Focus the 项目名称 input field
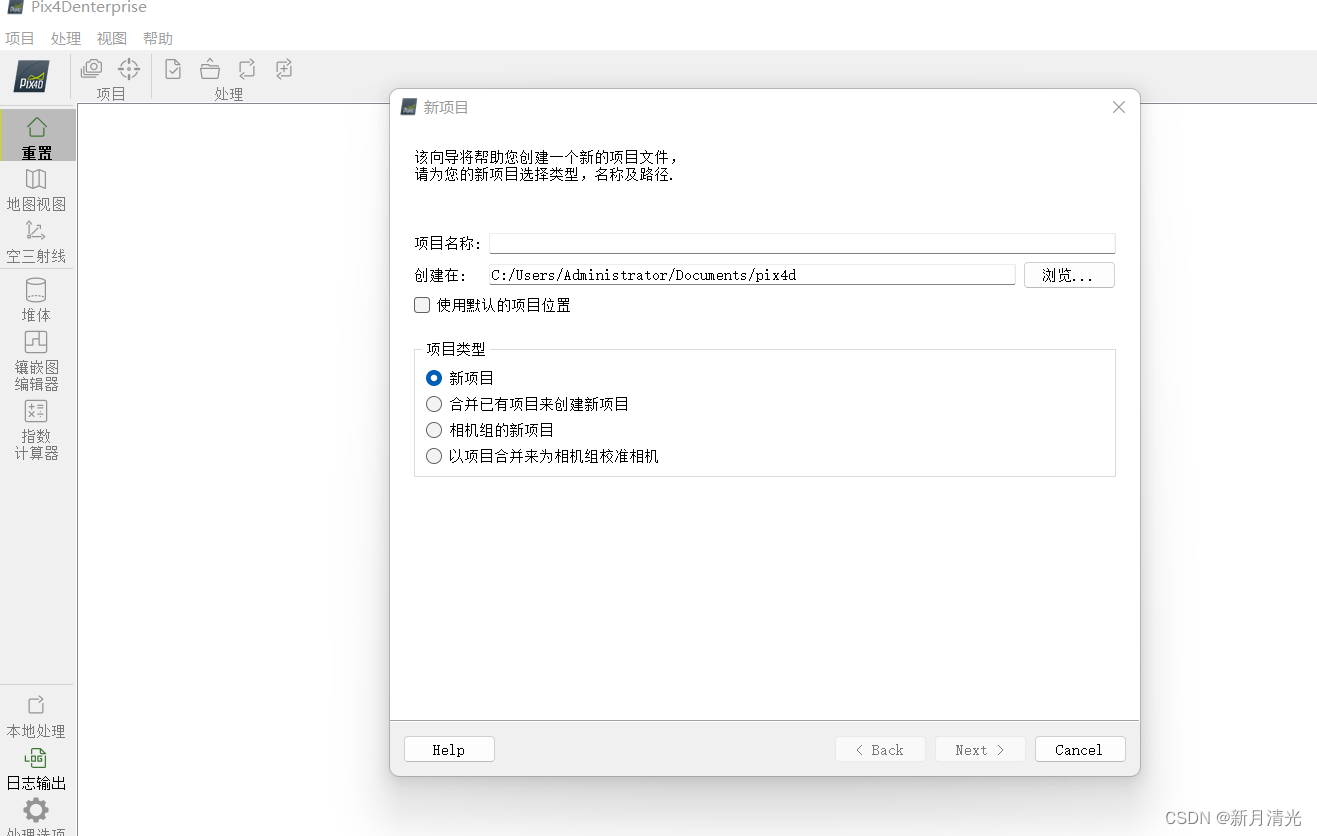 pos(802,243)
